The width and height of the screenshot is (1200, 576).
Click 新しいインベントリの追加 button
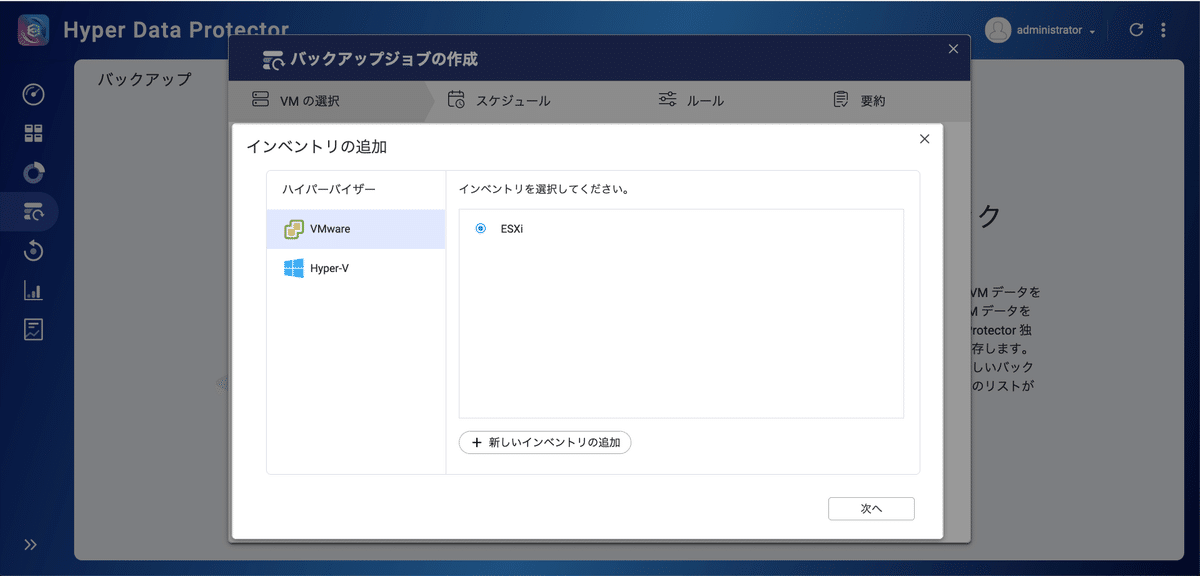[x=545, y=442]
